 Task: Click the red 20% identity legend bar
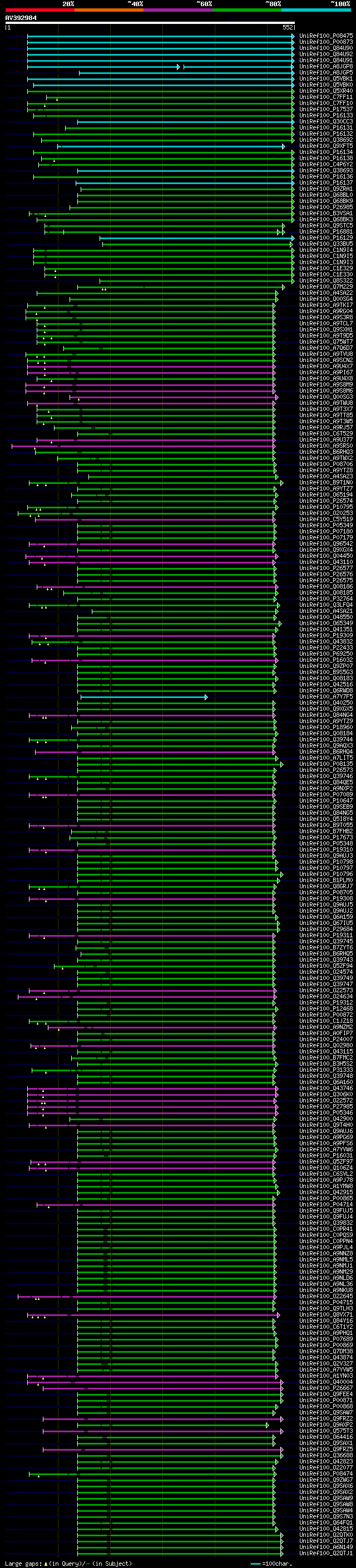[40, 10]
